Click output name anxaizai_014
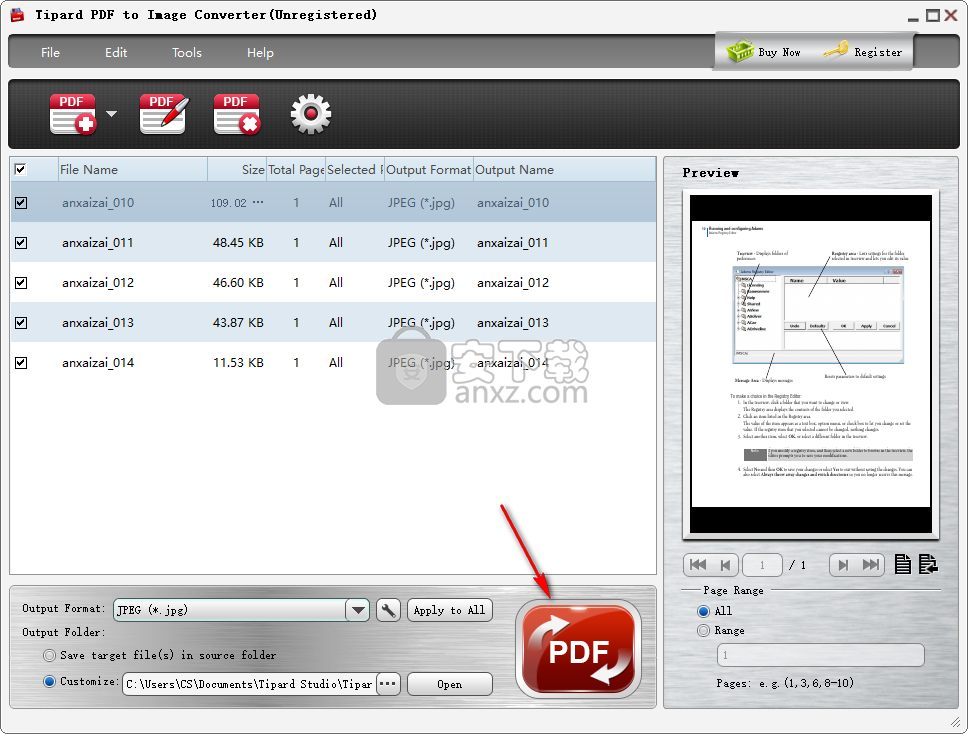The width and height of the screenshot is (968, 734). coord(513,363)
